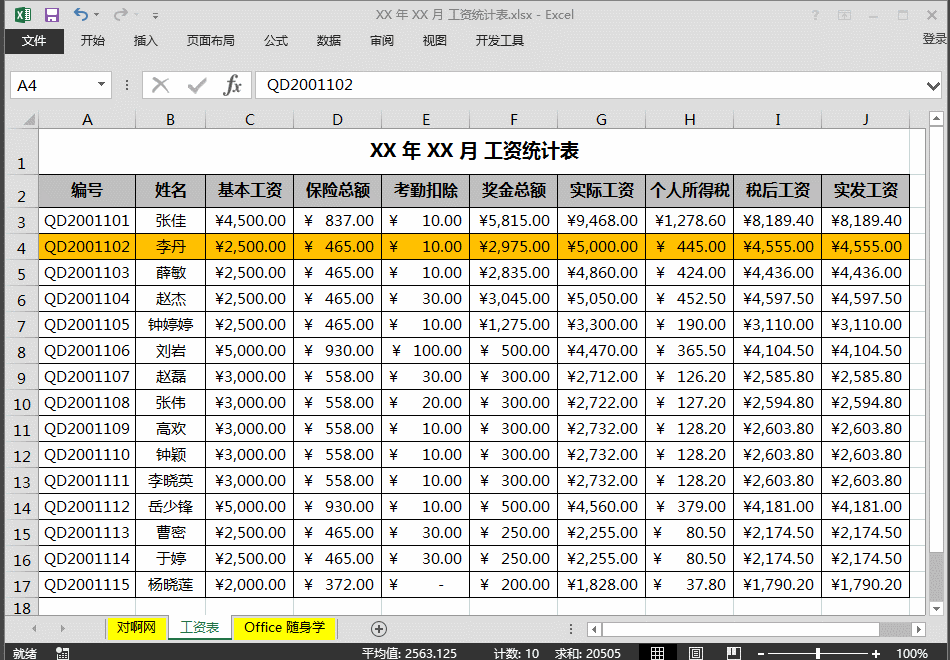
Task: Zoom out with the minus button
Action: click(x=762, y=654)
